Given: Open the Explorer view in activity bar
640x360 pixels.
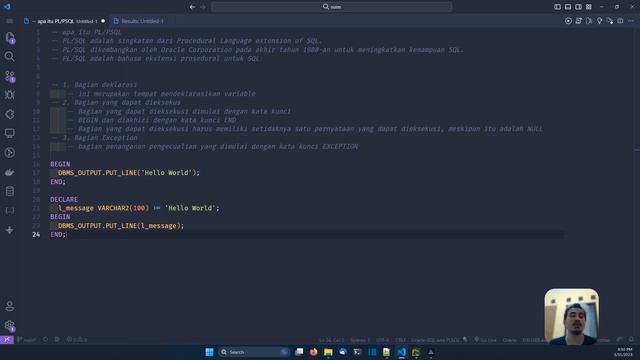Looking at the screenshot, I should pos(10,38).
